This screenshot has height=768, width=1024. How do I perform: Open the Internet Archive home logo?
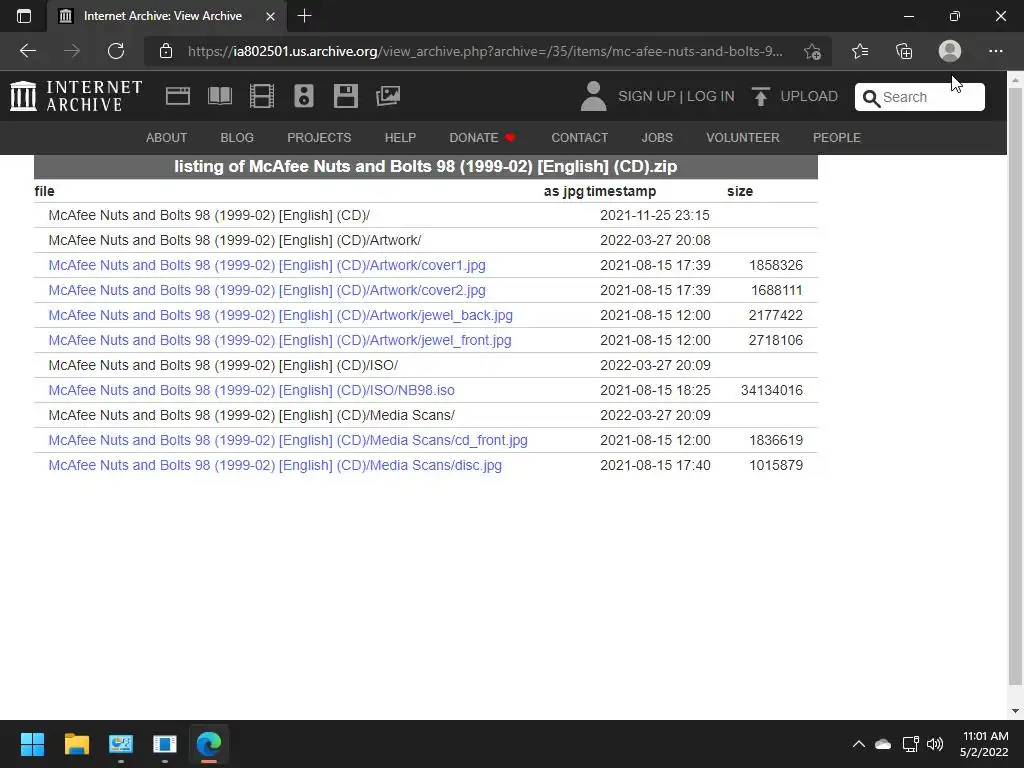click(x=76, y=96)
